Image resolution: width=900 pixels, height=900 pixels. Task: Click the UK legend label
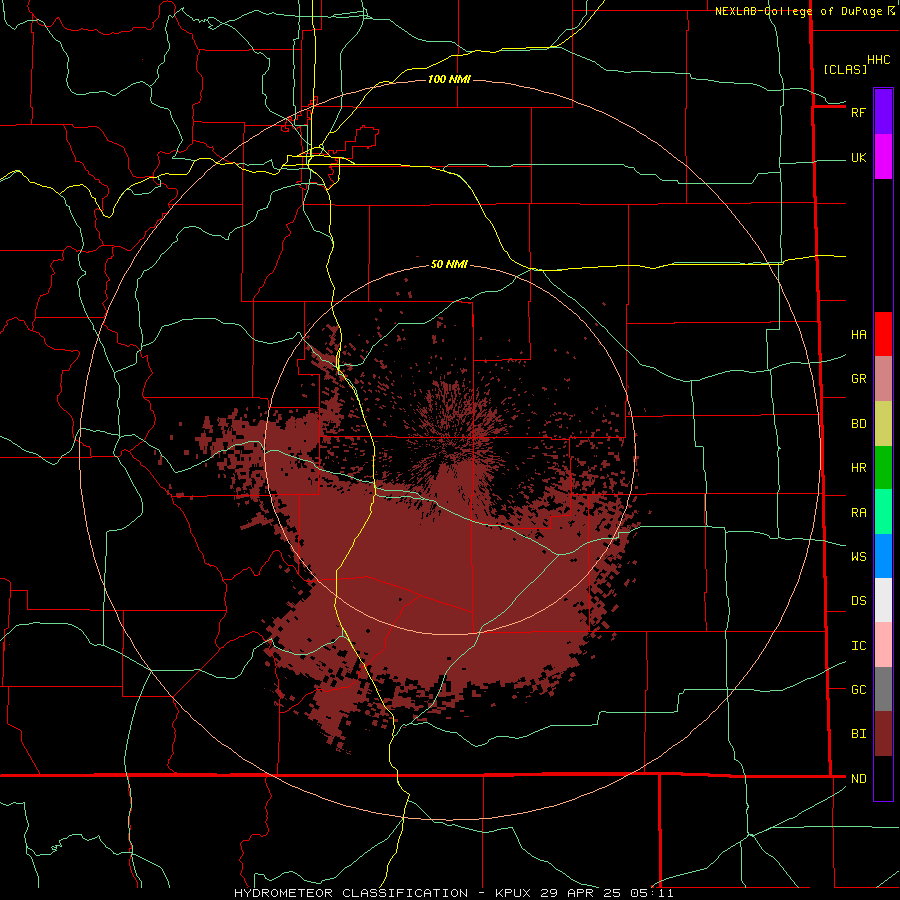coord(858,158)
